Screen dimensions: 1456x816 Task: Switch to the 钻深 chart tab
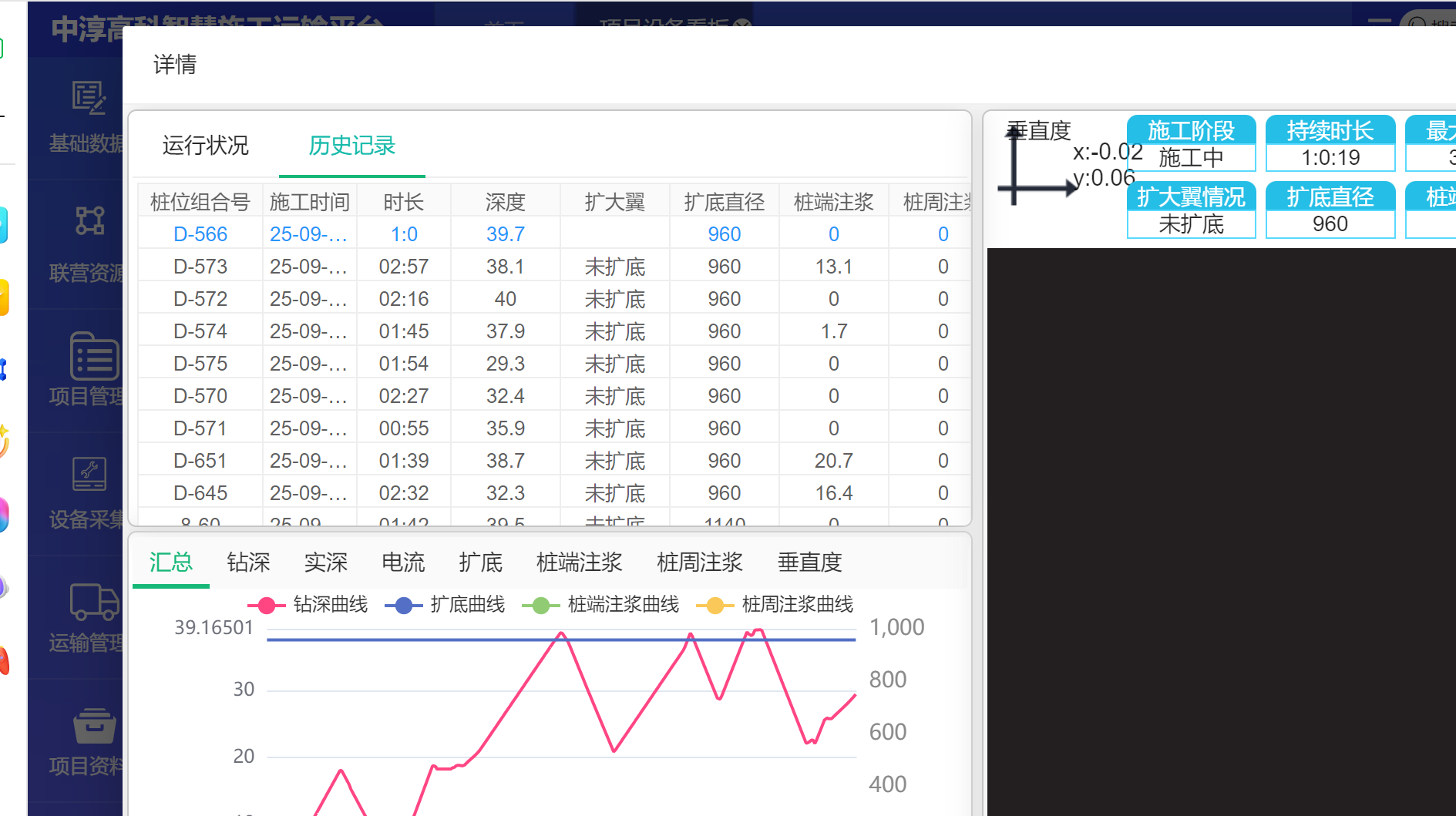click(248, 562)
